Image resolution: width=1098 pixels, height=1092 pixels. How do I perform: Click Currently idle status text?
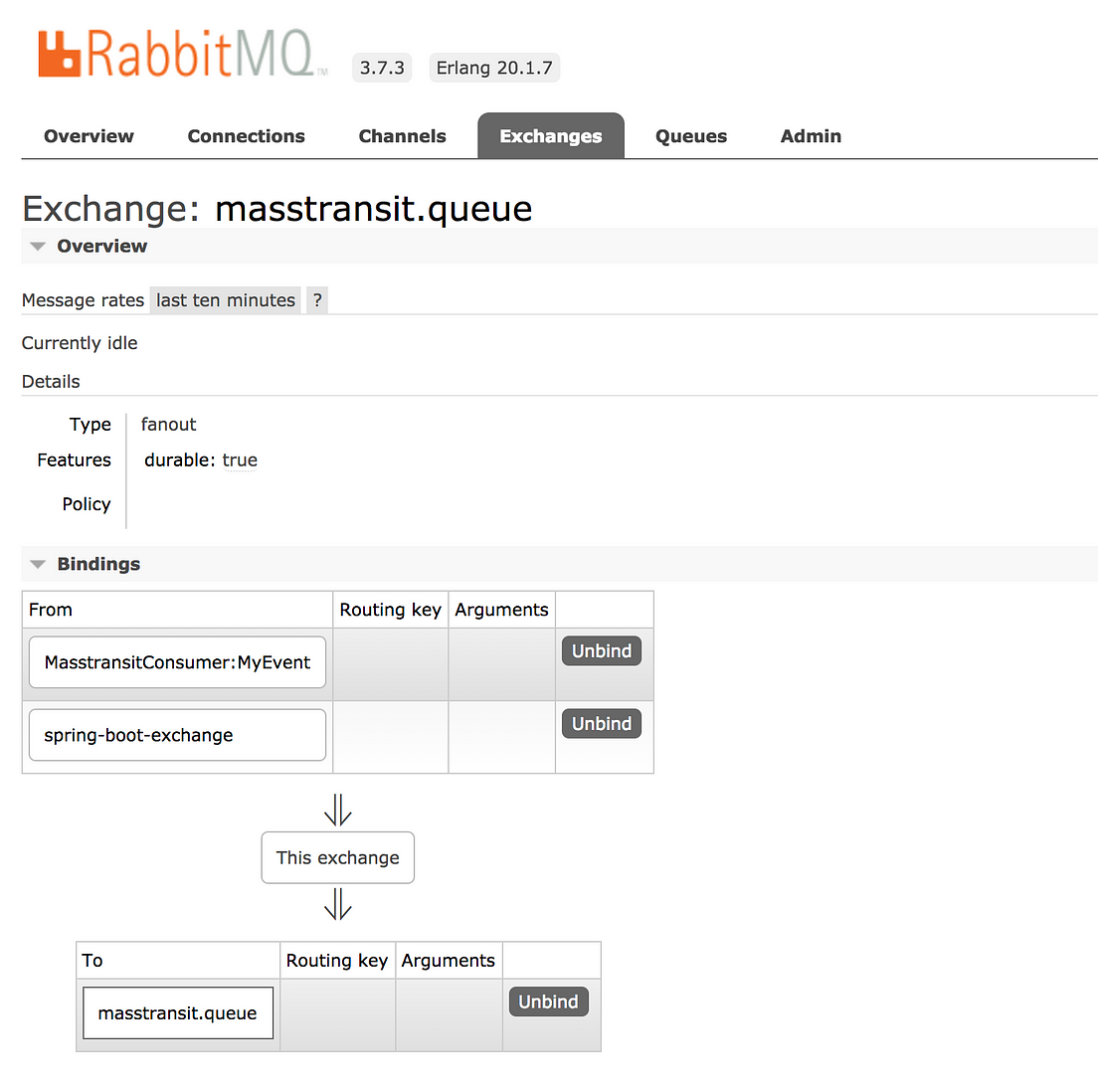pos(80,343)
